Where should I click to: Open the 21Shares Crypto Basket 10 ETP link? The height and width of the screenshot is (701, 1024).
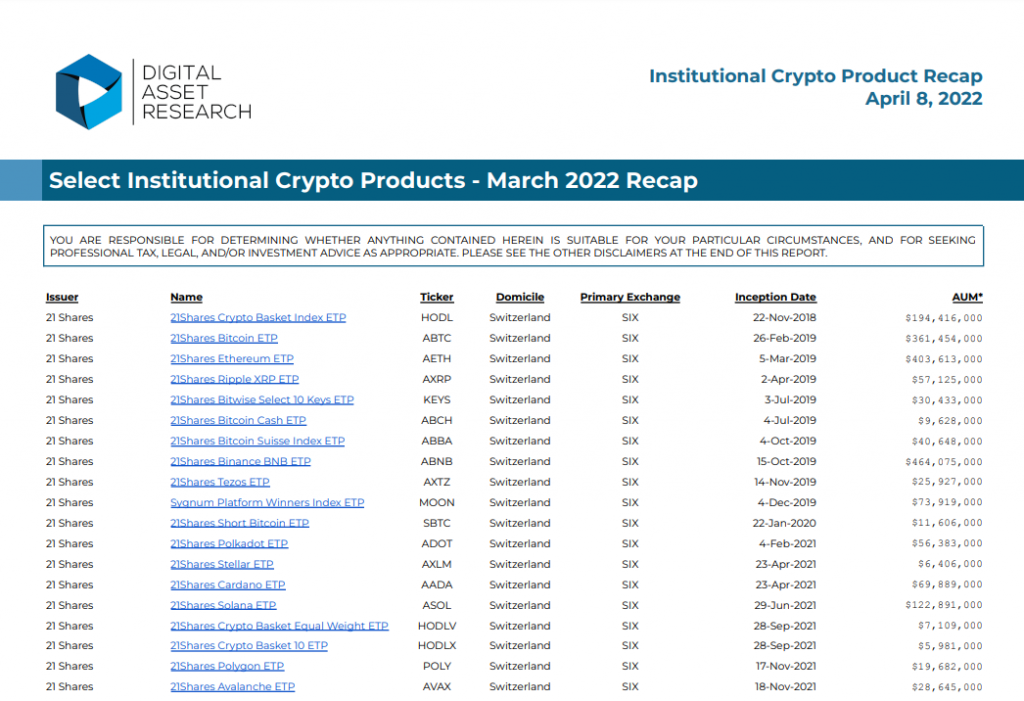(249, 645)
